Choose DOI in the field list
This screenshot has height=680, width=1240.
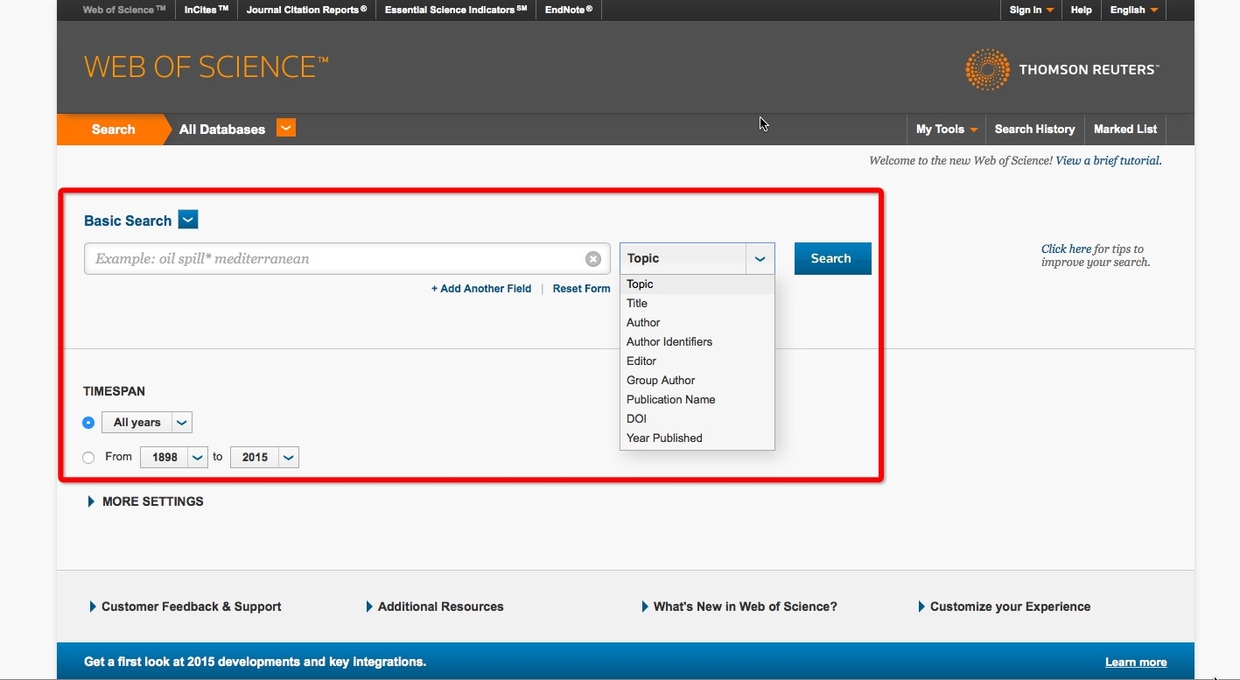coord(697,418)
